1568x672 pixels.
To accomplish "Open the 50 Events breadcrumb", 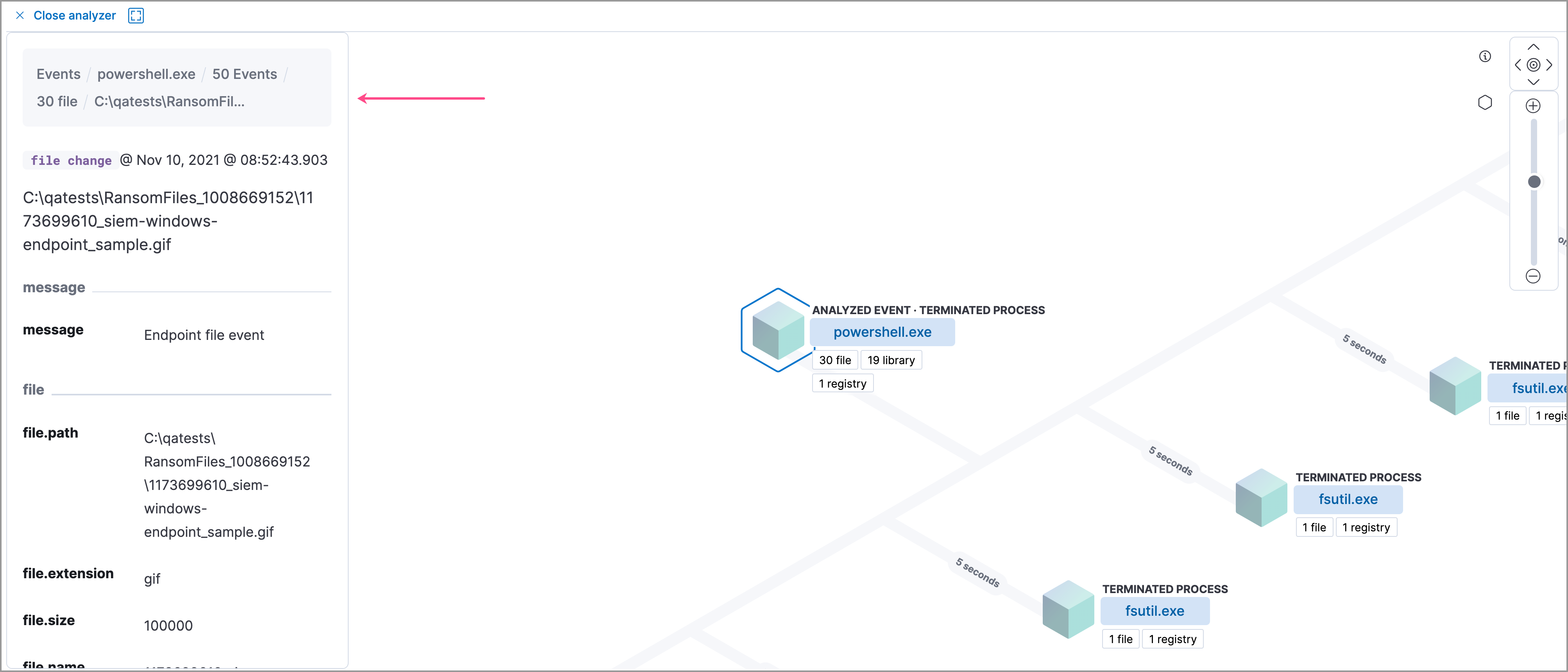I will (244, 74).
